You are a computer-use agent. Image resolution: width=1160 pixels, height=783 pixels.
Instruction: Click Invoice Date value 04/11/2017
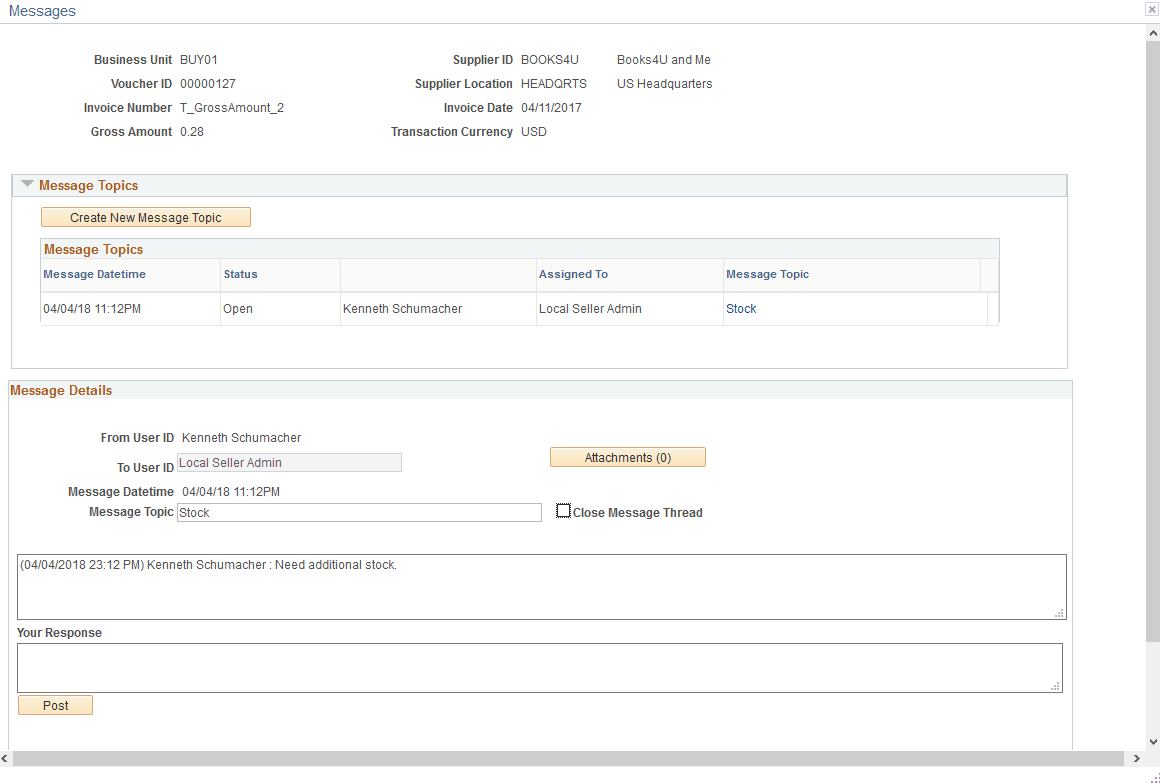pos(551,108)
